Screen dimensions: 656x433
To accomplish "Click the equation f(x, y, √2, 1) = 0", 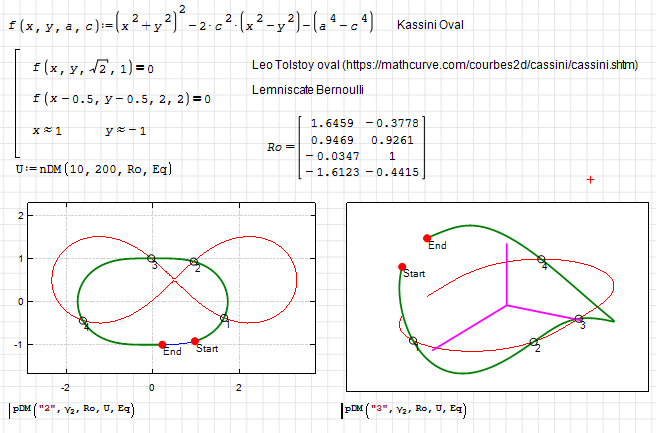I will (95, 68).
